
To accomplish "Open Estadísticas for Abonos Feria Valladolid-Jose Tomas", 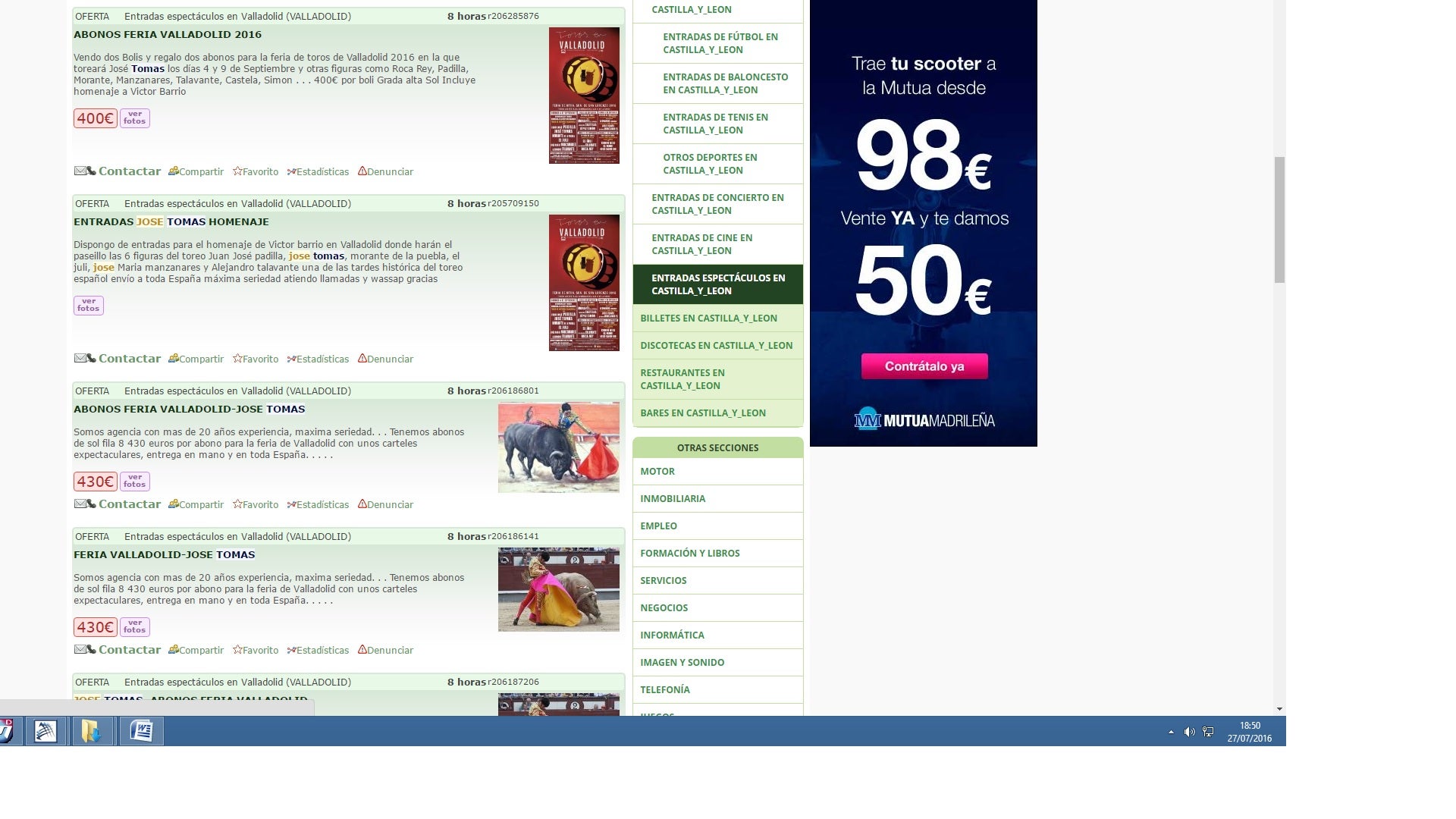I will coord(318,504).
